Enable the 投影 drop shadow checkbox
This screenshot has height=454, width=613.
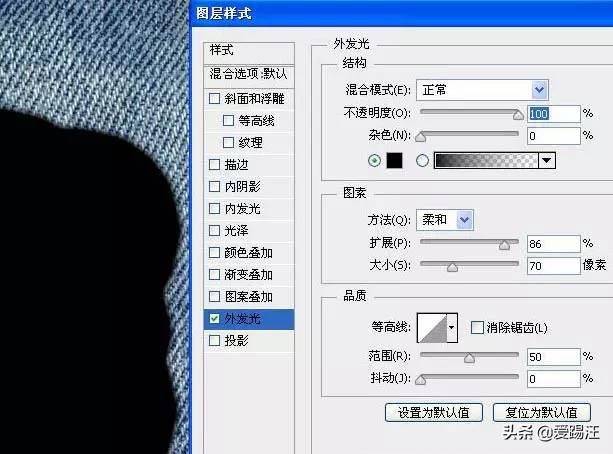point(214,341)
